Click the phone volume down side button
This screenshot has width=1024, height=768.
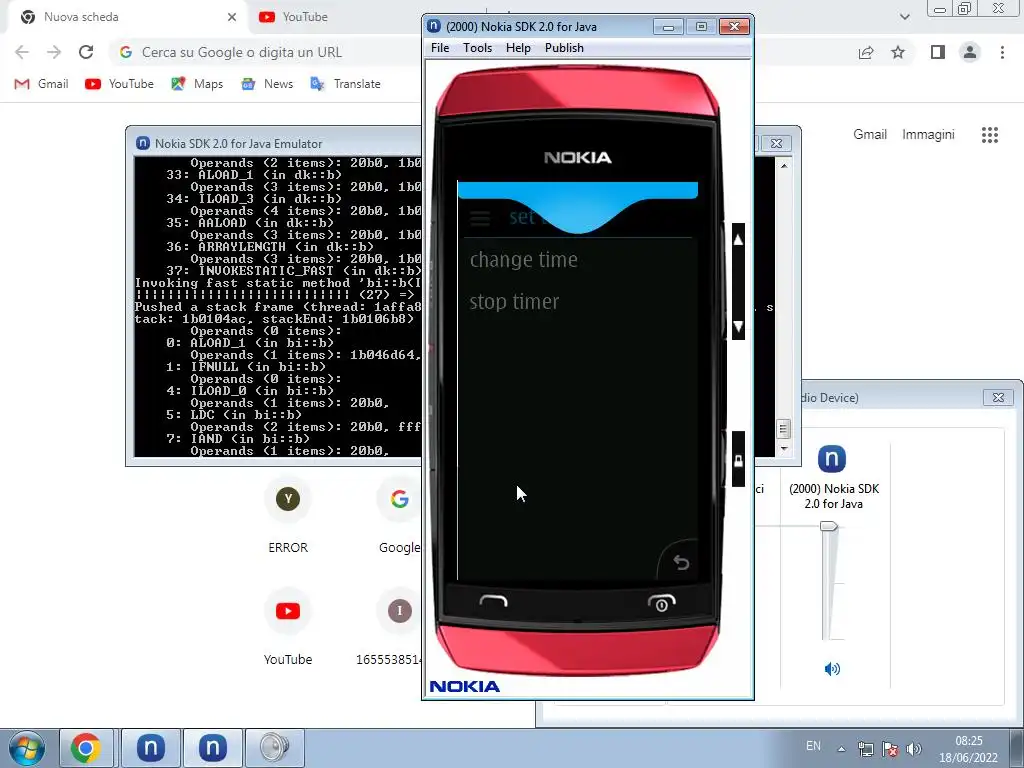point(738,326)
